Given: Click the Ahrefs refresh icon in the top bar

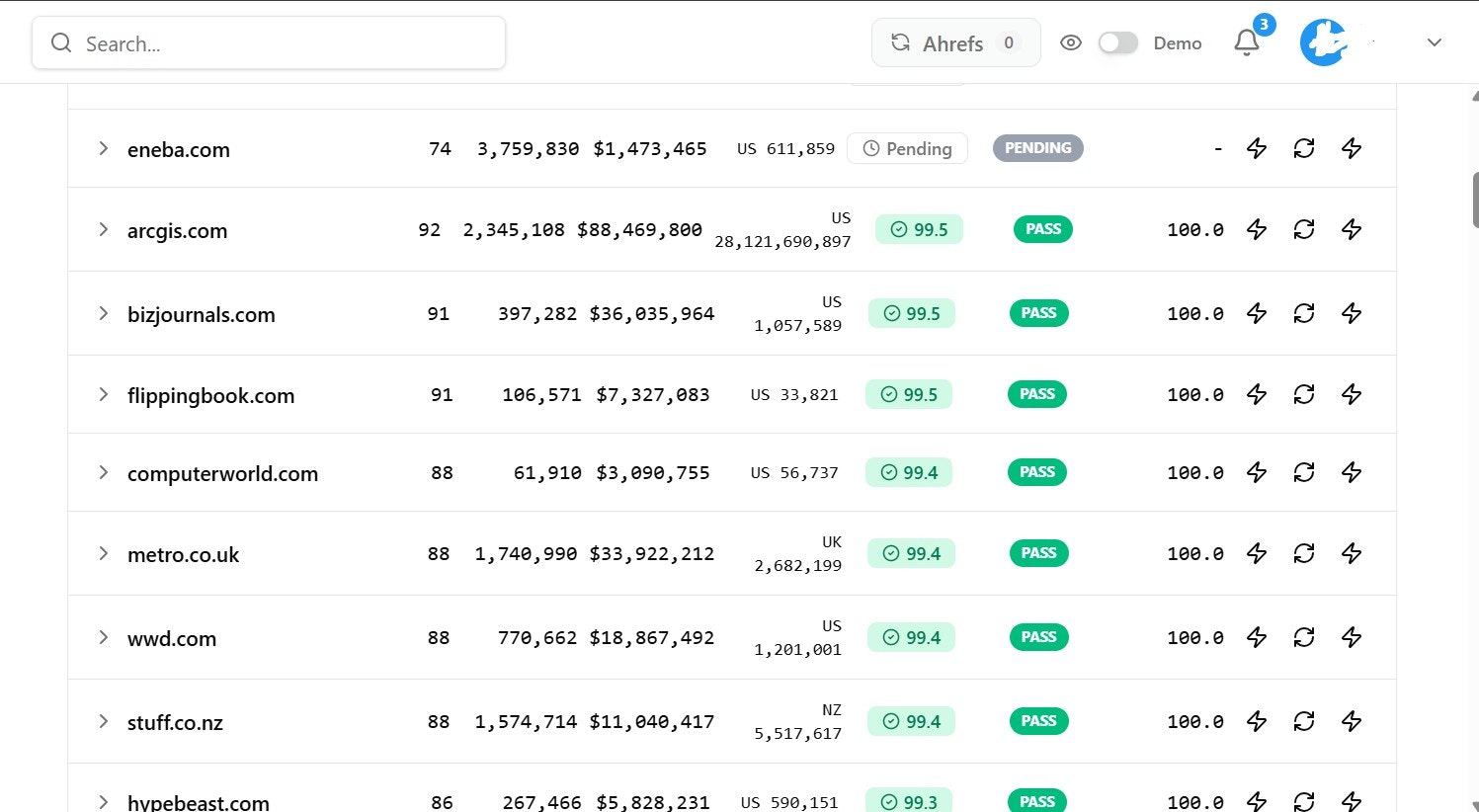Looking at the screenshot, I should tap(899, 42).
